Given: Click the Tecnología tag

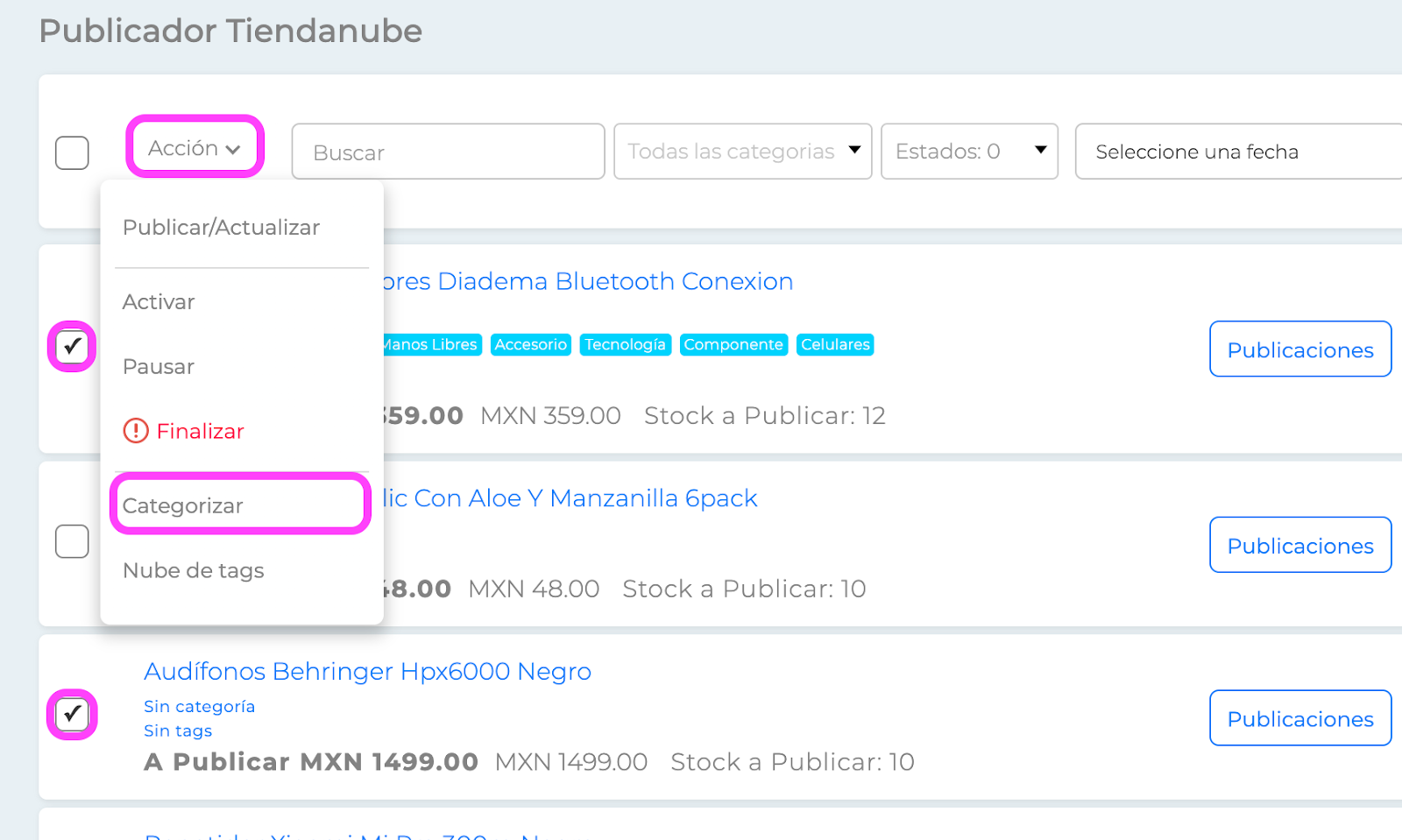Looking at the screenshot, I should tap(626, 345).
